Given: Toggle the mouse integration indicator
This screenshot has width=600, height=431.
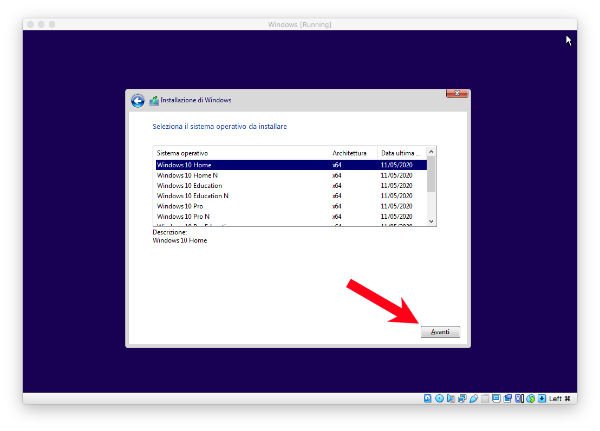Looking at the screenshot, I should point(531,398).
